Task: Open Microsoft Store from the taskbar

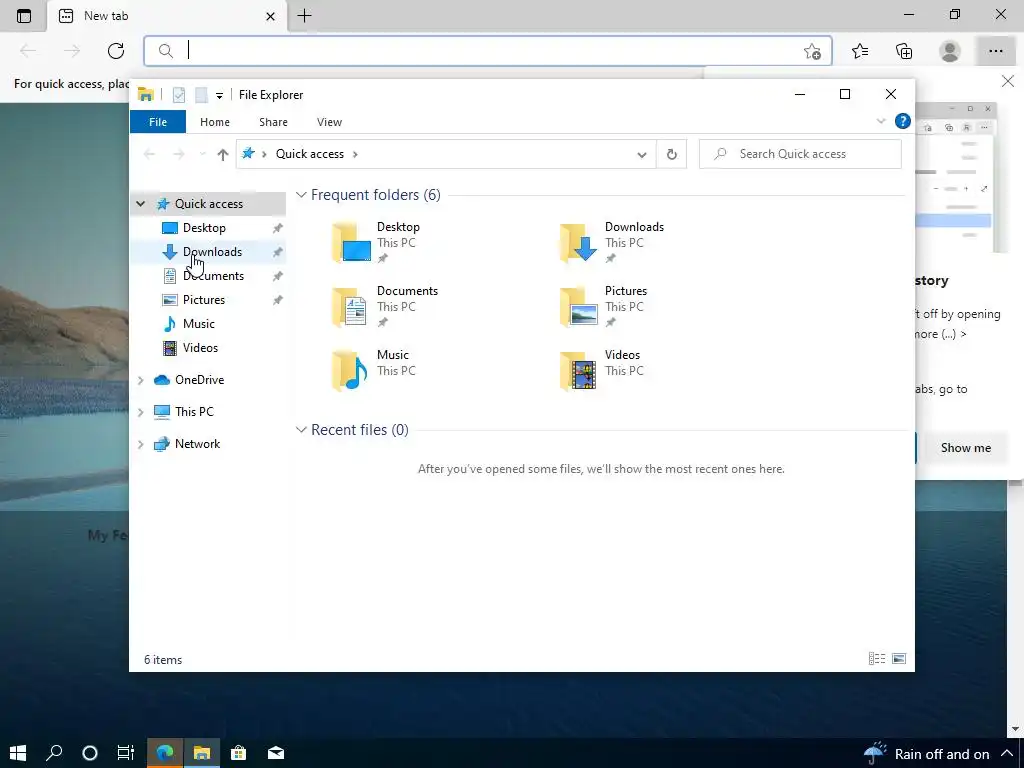Action: [238, 753]
